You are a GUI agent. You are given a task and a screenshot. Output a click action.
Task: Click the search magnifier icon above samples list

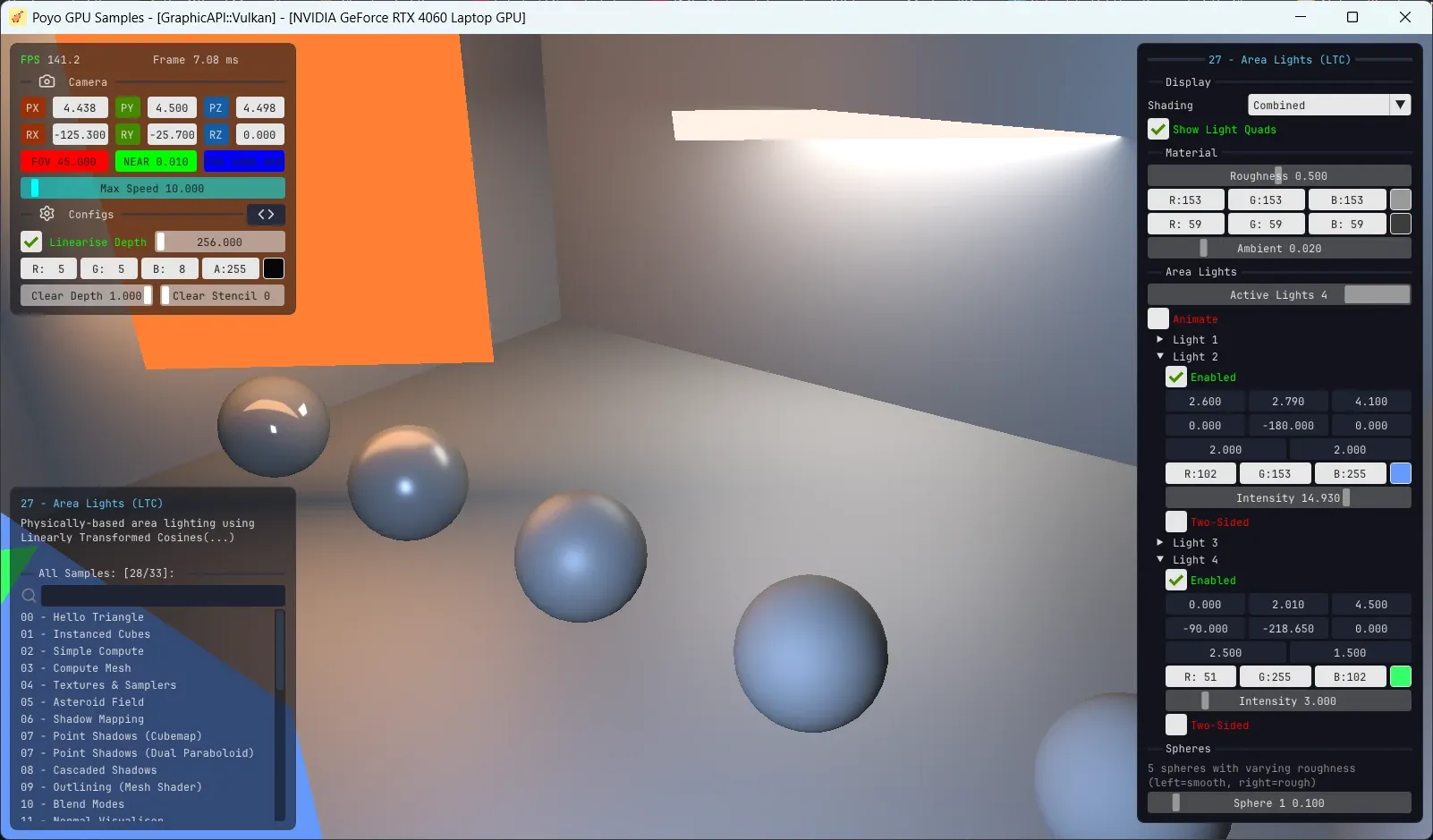30,596
